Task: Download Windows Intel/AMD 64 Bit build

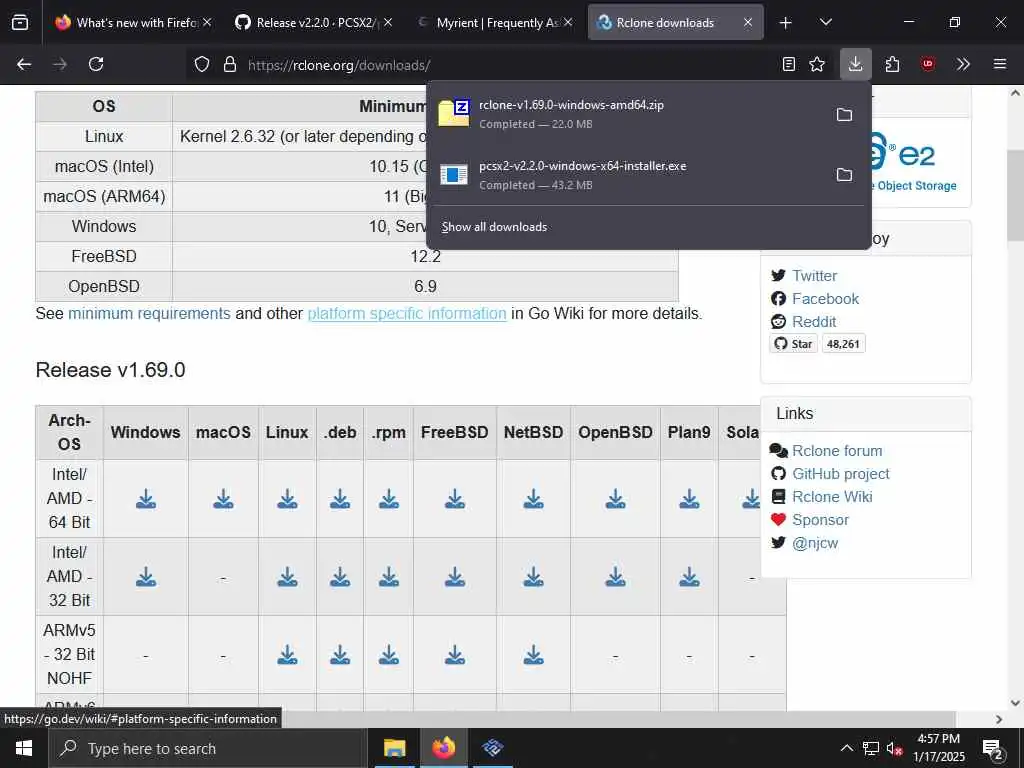Action: pos(146,499)
